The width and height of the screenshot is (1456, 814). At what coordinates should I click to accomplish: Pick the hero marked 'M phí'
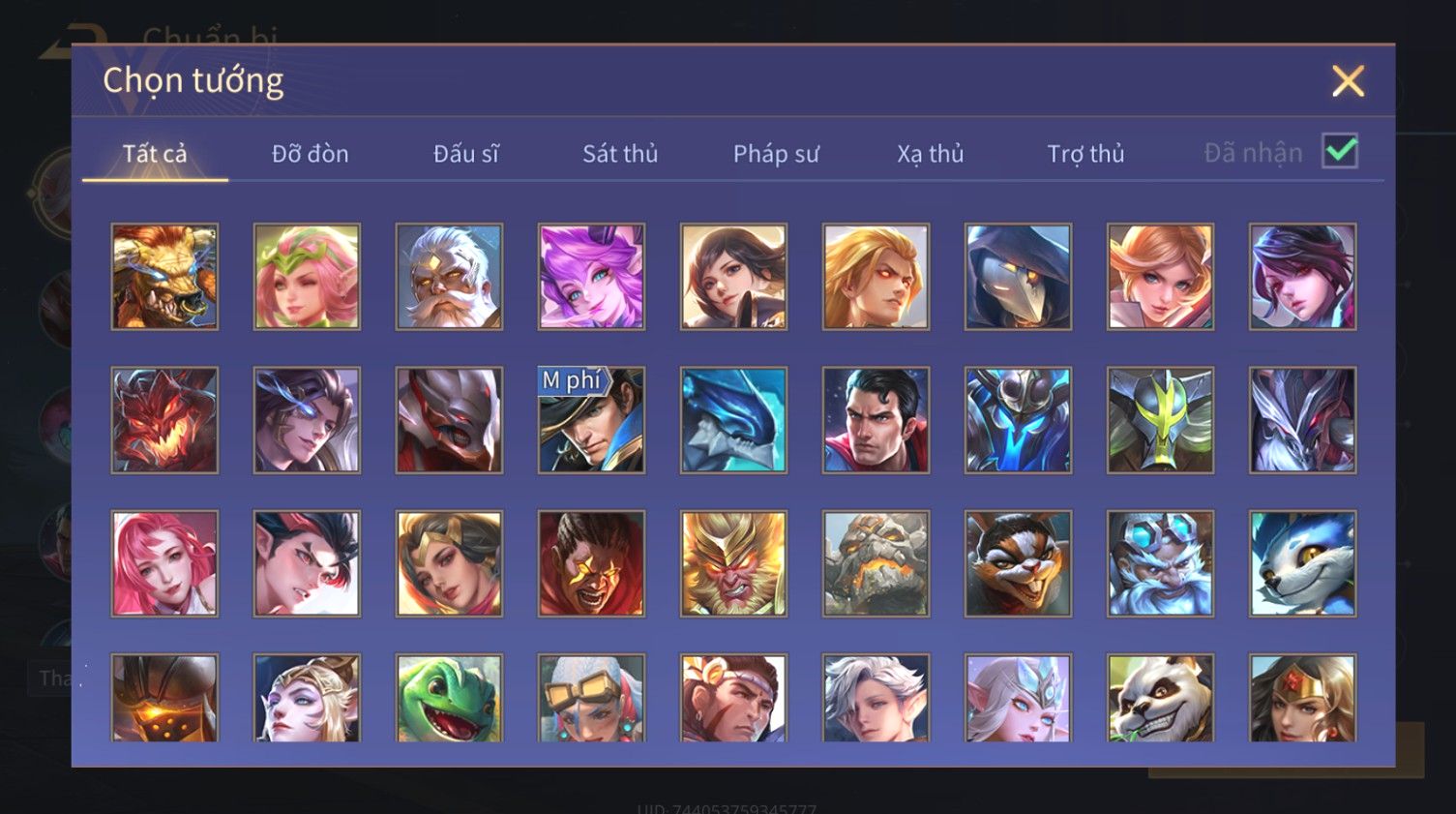pyautogui.click(x=591, y=420)
